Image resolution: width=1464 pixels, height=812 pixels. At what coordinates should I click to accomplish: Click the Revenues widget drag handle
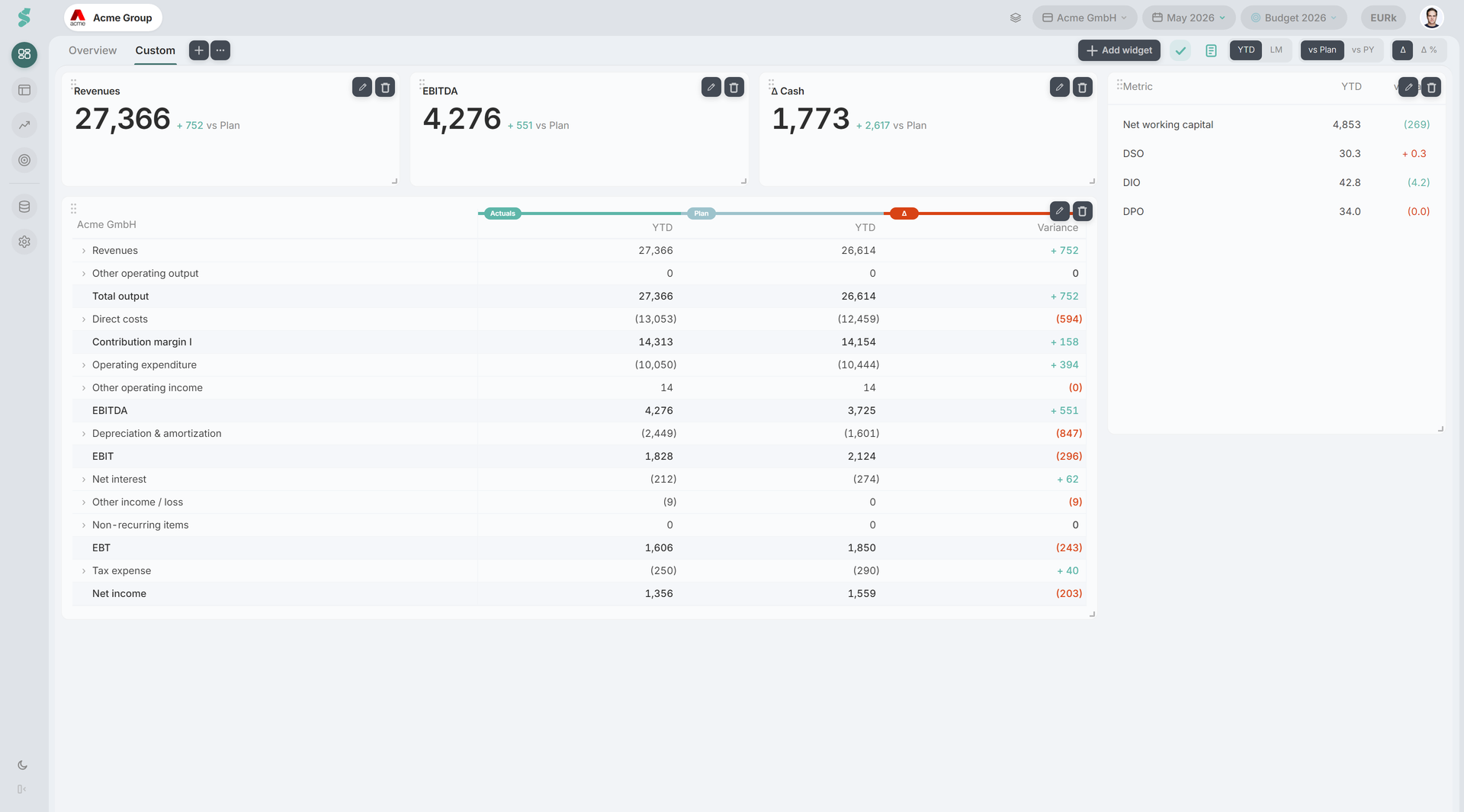click(73, 83)
